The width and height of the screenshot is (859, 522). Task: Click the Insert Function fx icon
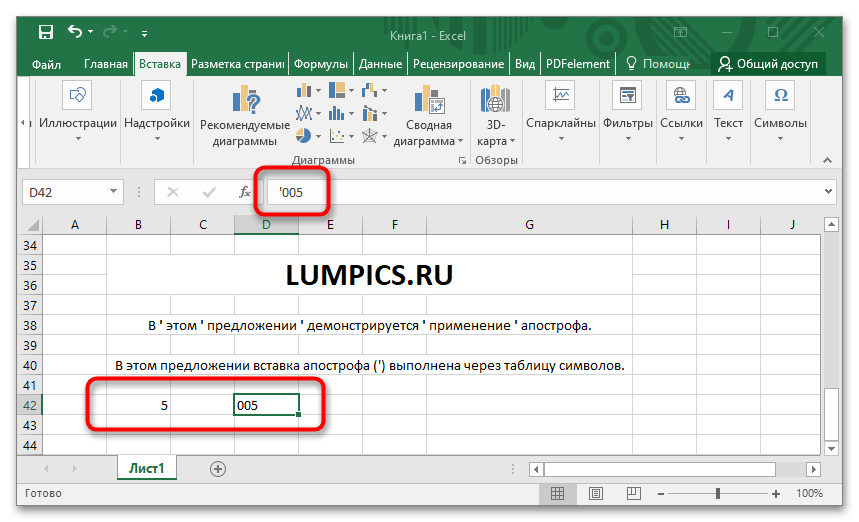pyautogui.click(x=245, y=192)
